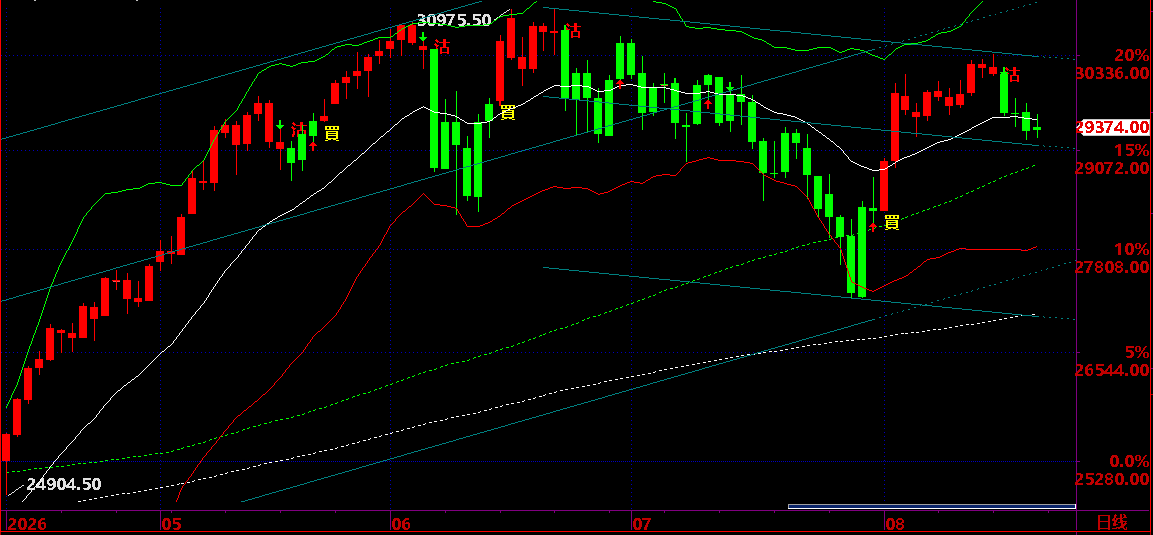1153x535 pixels.
Task: Click the 30336.00 price axis label
Action: (1112, 73)
